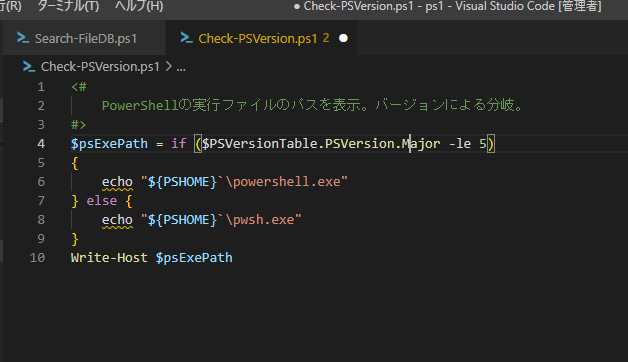Click $psExePath on line 10
Screen dimensions: 628x362
[x=194, y=258]
